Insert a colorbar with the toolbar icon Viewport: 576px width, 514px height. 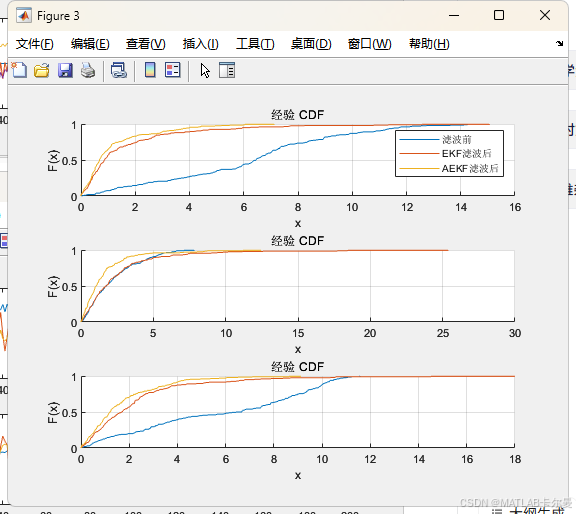[150, 70]
